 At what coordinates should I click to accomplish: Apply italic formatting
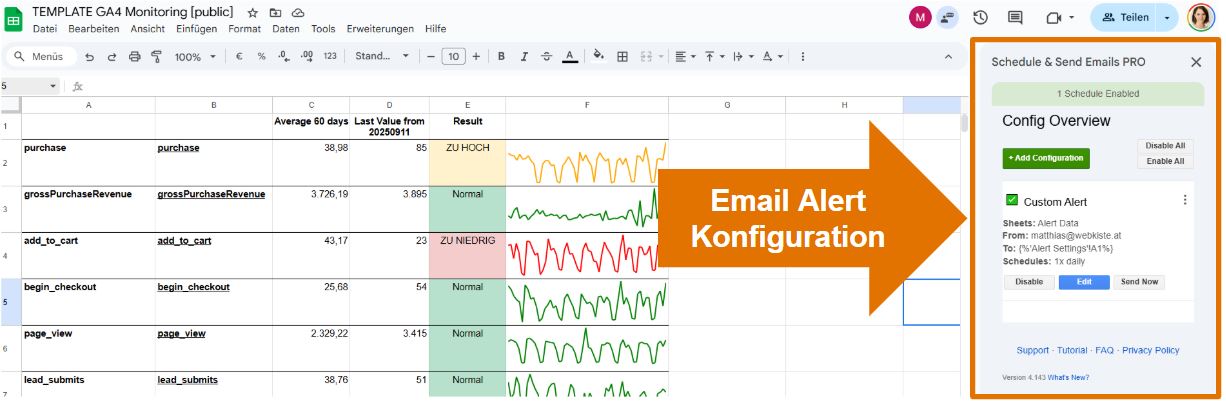524,57
